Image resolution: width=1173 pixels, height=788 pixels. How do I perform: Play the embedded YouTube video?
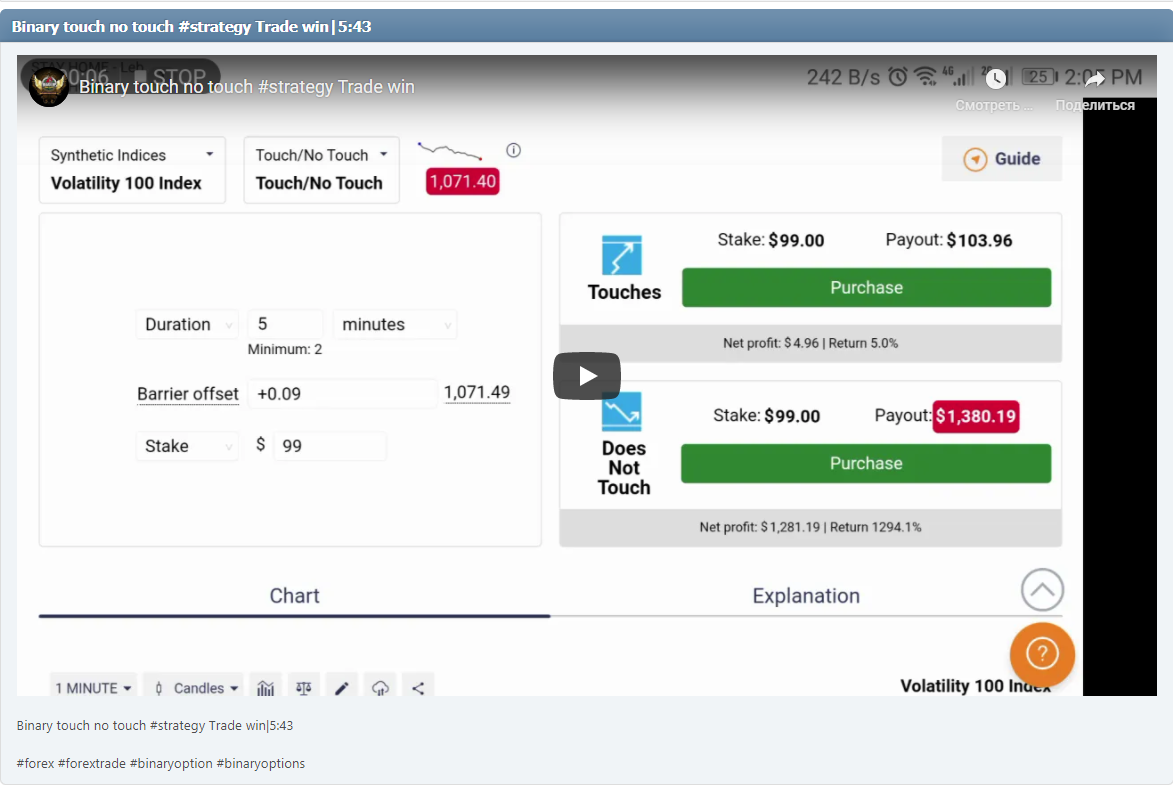point(587,376)
